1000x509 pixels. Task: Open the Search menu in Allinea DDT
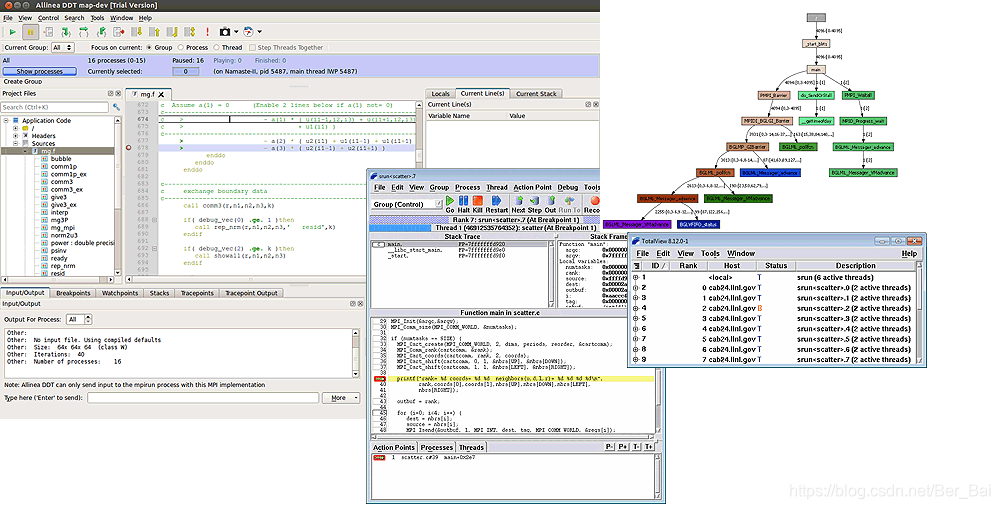click(x=74, y=18)
